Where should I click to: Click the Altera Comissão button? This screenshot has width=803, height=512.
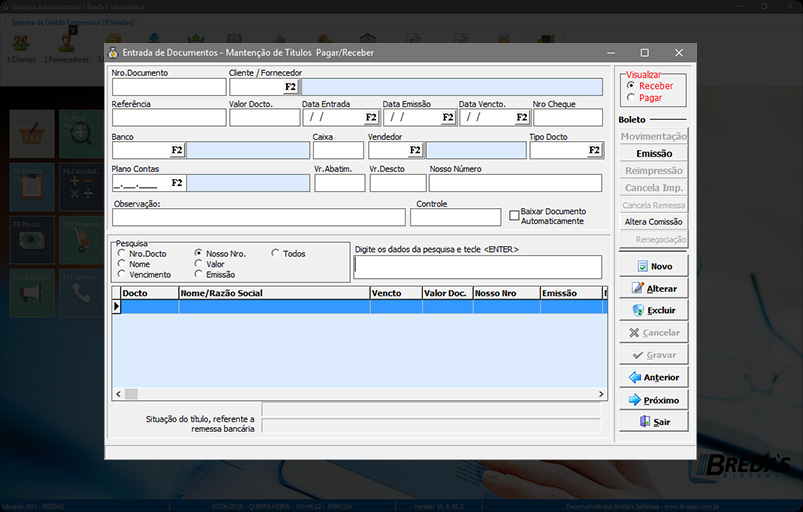(x=653, y=222)
